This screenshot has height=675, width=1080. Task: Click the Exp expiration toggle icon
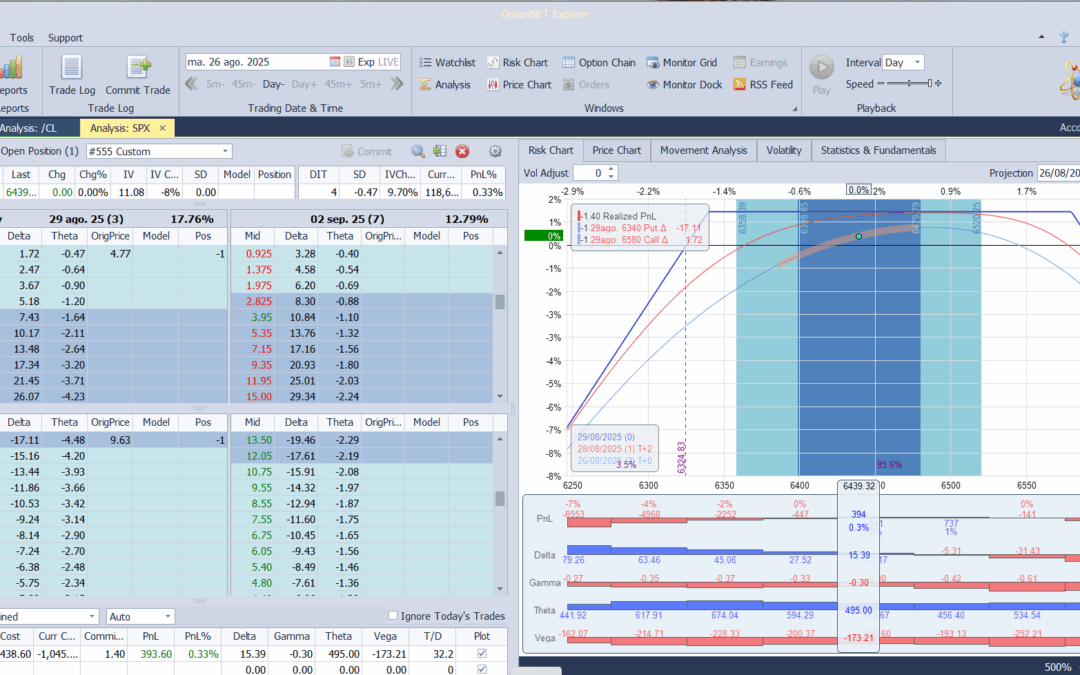[349, 62]
